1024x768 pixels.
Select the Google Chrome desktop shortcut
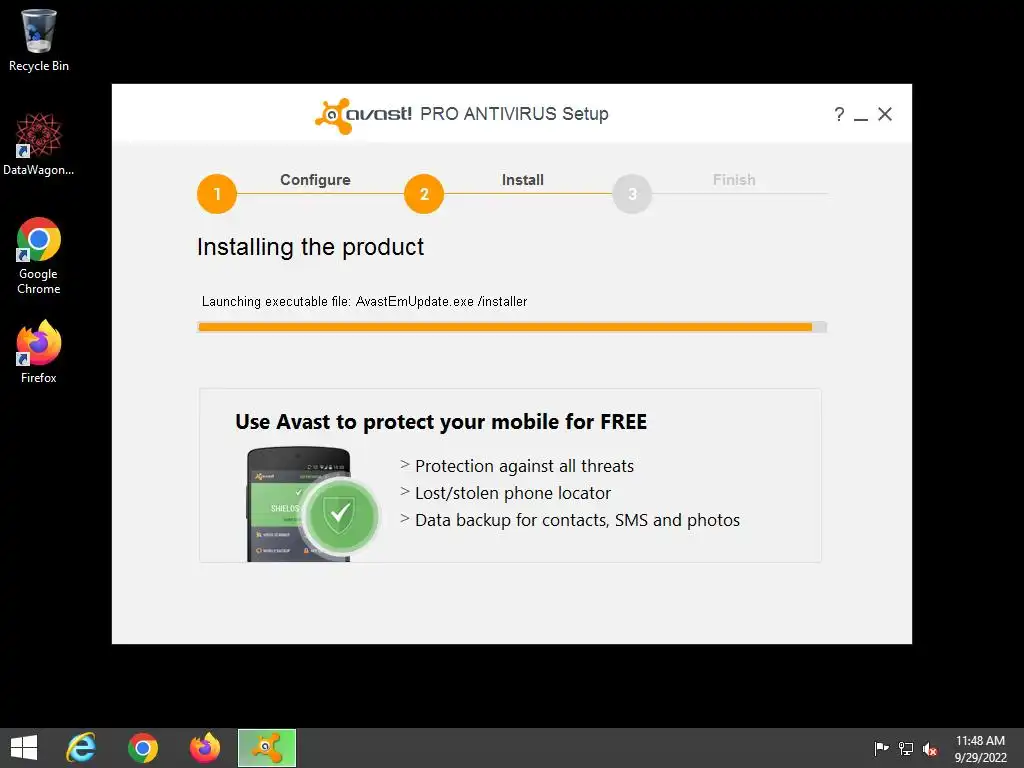[39, 255]
